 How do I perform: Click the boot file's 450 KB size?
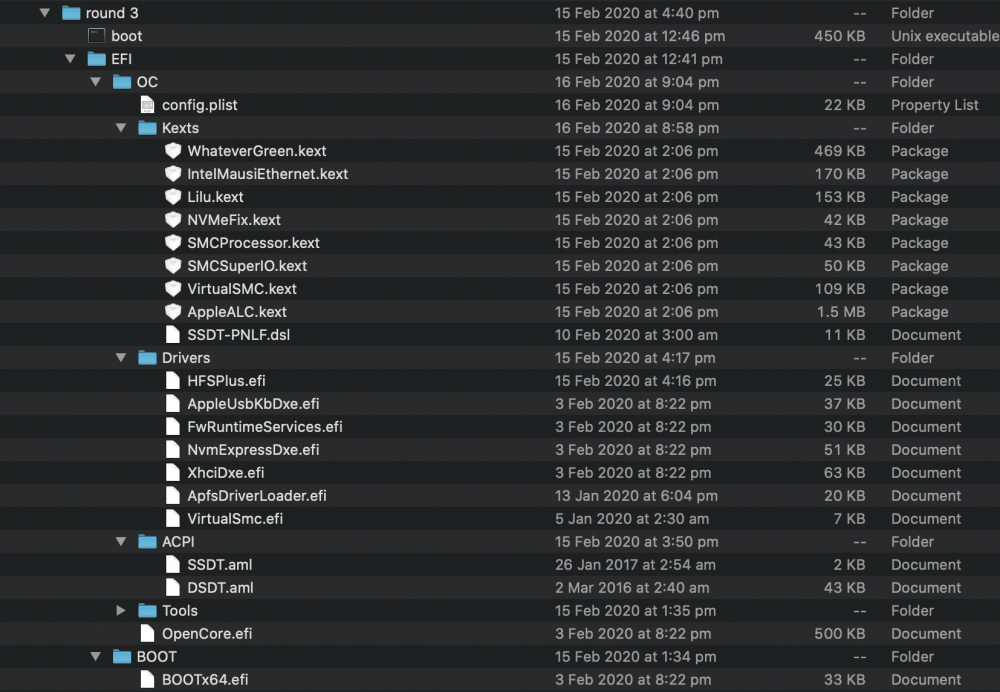coord(839,36)
